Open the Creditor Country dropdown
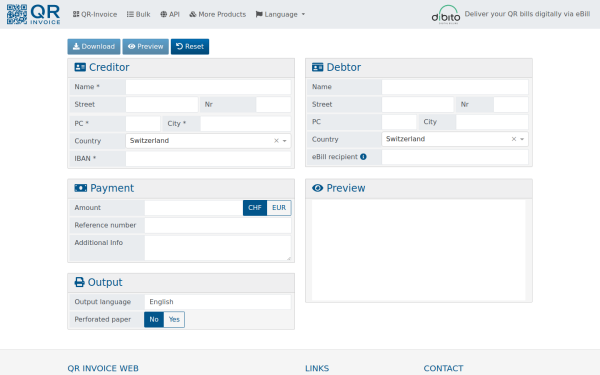This screenshot has width=600, height=375. 208,141
